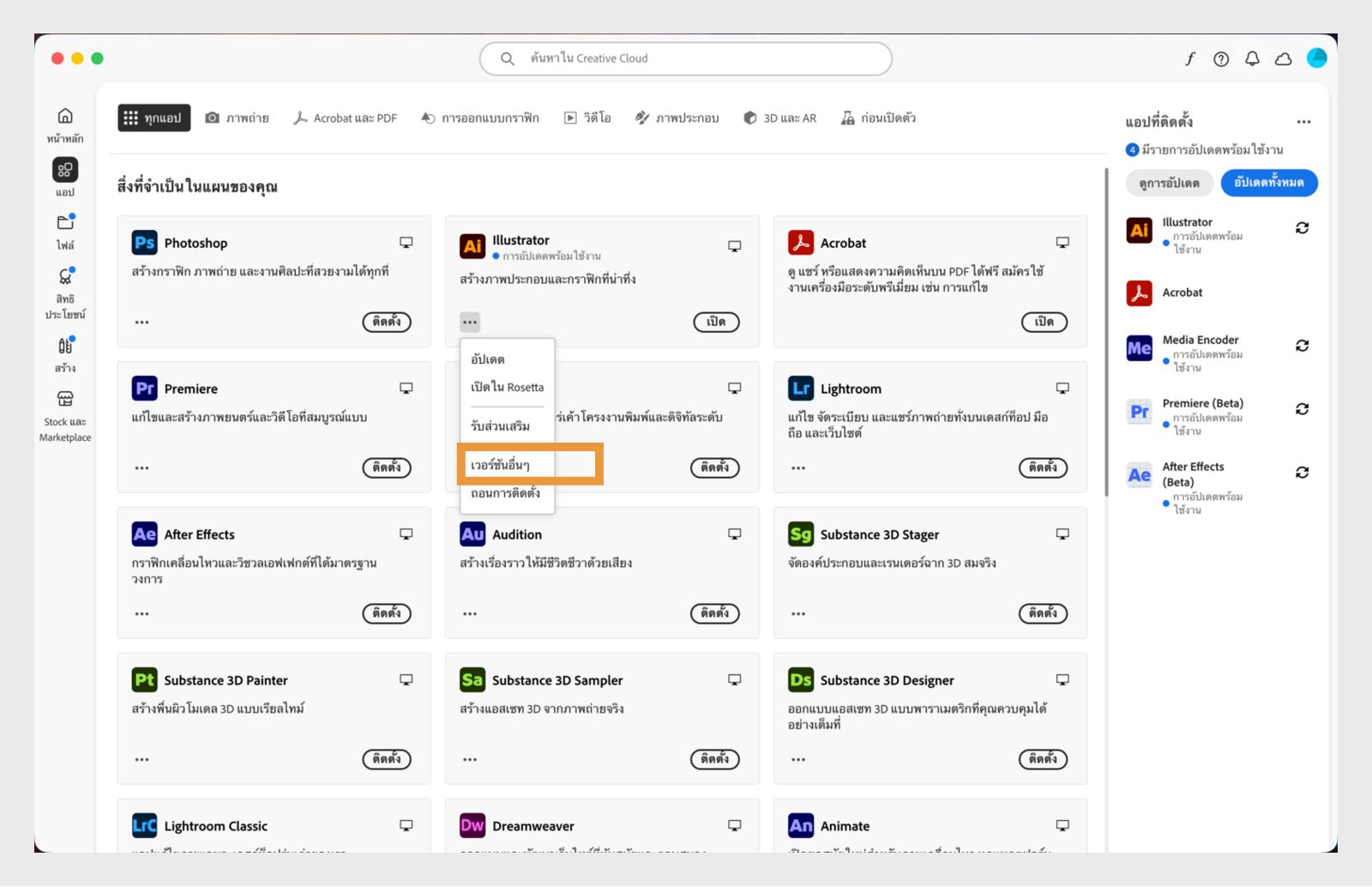Image resolution: width=1372 pixels, height=887 pixels.
Task: Open the Substance 3D Painter three-dot menu
Action: 142,760
